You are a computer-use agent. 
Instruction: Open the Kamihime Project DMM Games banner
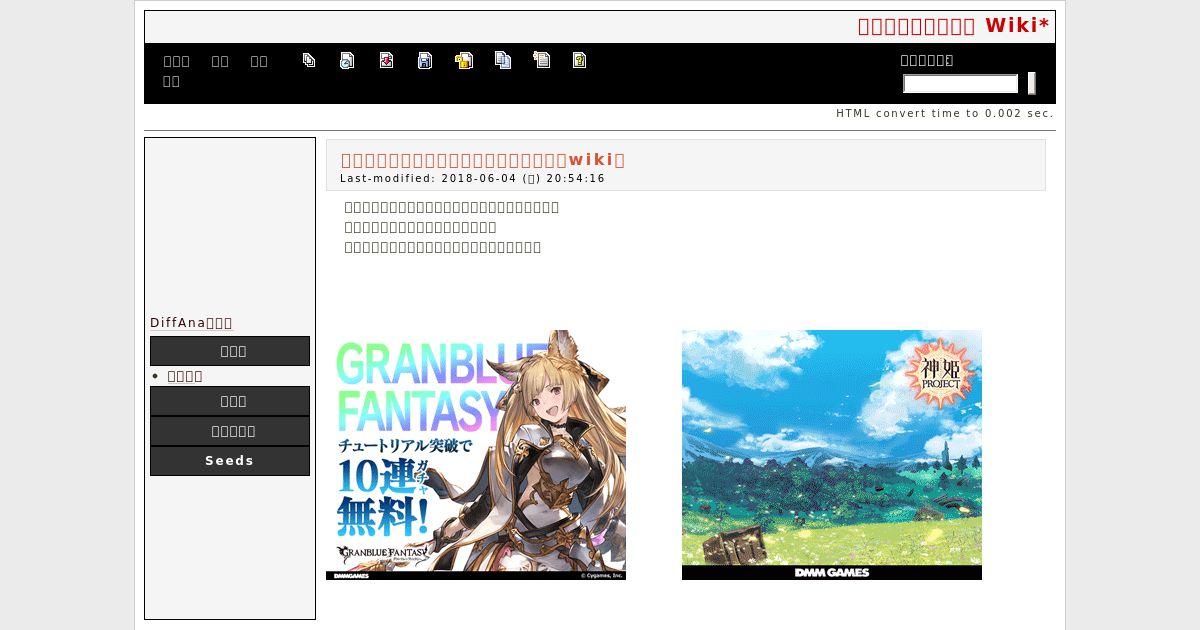832,455
